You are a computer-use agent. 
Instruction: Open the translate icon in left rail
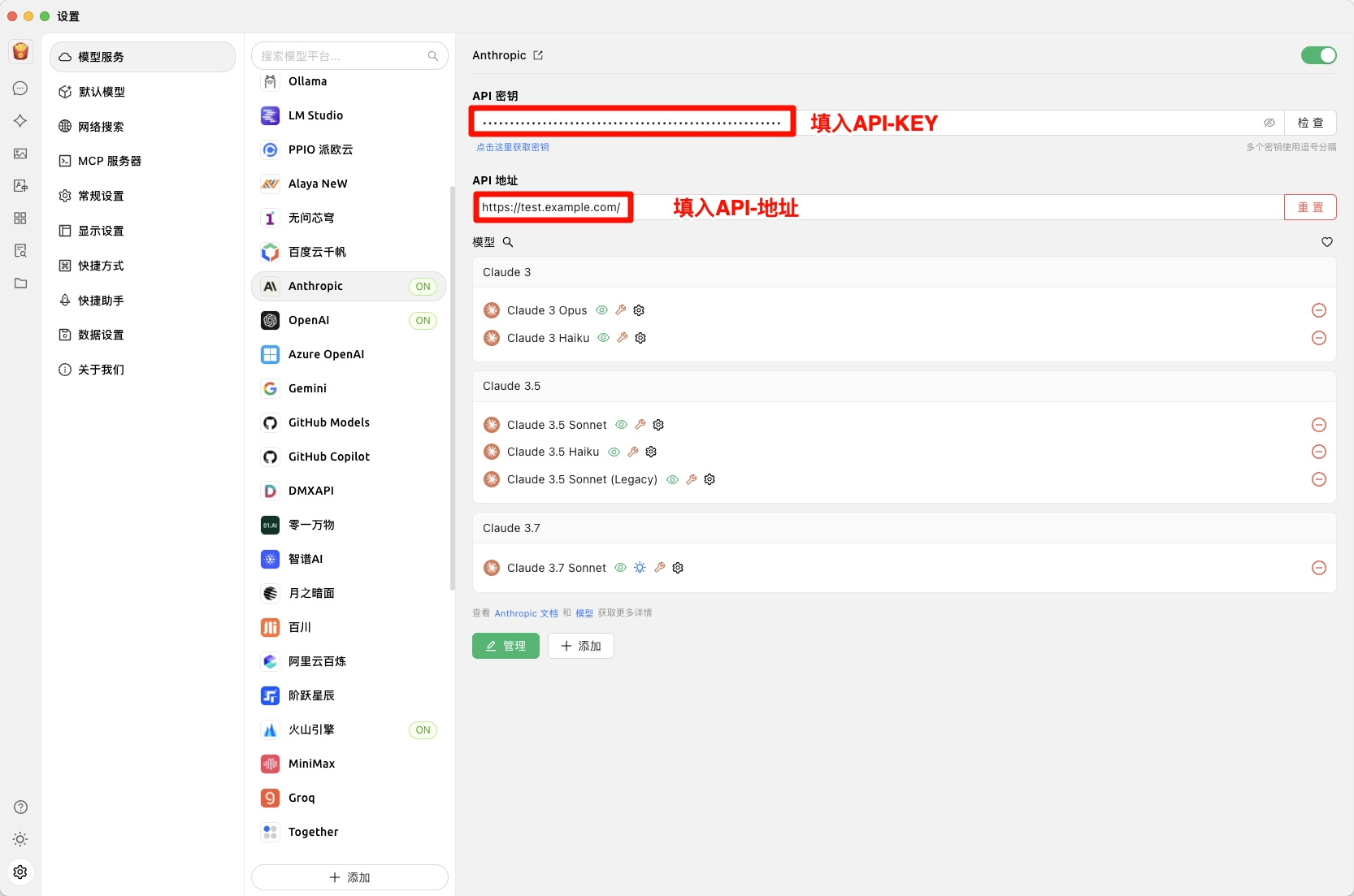[20, 186]
